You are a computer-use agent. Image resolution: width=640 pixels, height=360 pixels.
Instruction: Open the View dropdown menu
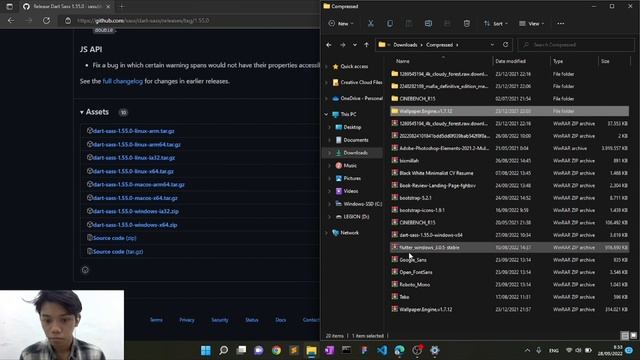pos(531,24)
